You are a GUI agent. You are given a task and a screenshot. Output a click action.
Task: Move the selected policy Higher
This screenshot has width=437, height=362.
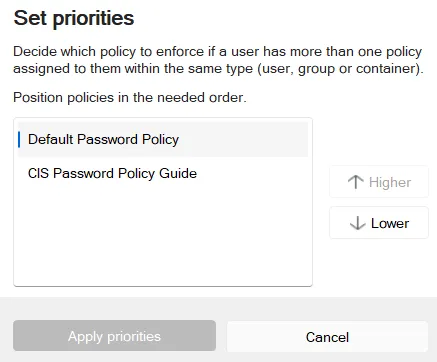(379, 182)
